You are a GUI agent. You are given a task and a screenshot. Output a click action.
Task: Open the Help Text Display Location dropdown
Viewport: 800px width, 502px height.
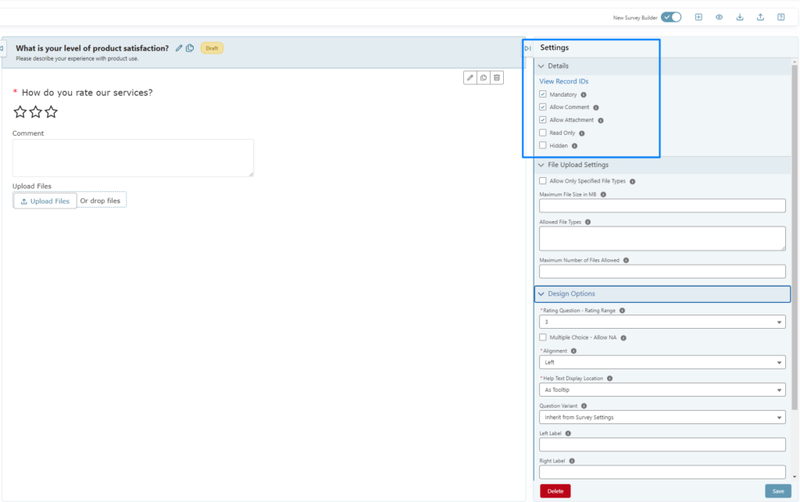662,390
